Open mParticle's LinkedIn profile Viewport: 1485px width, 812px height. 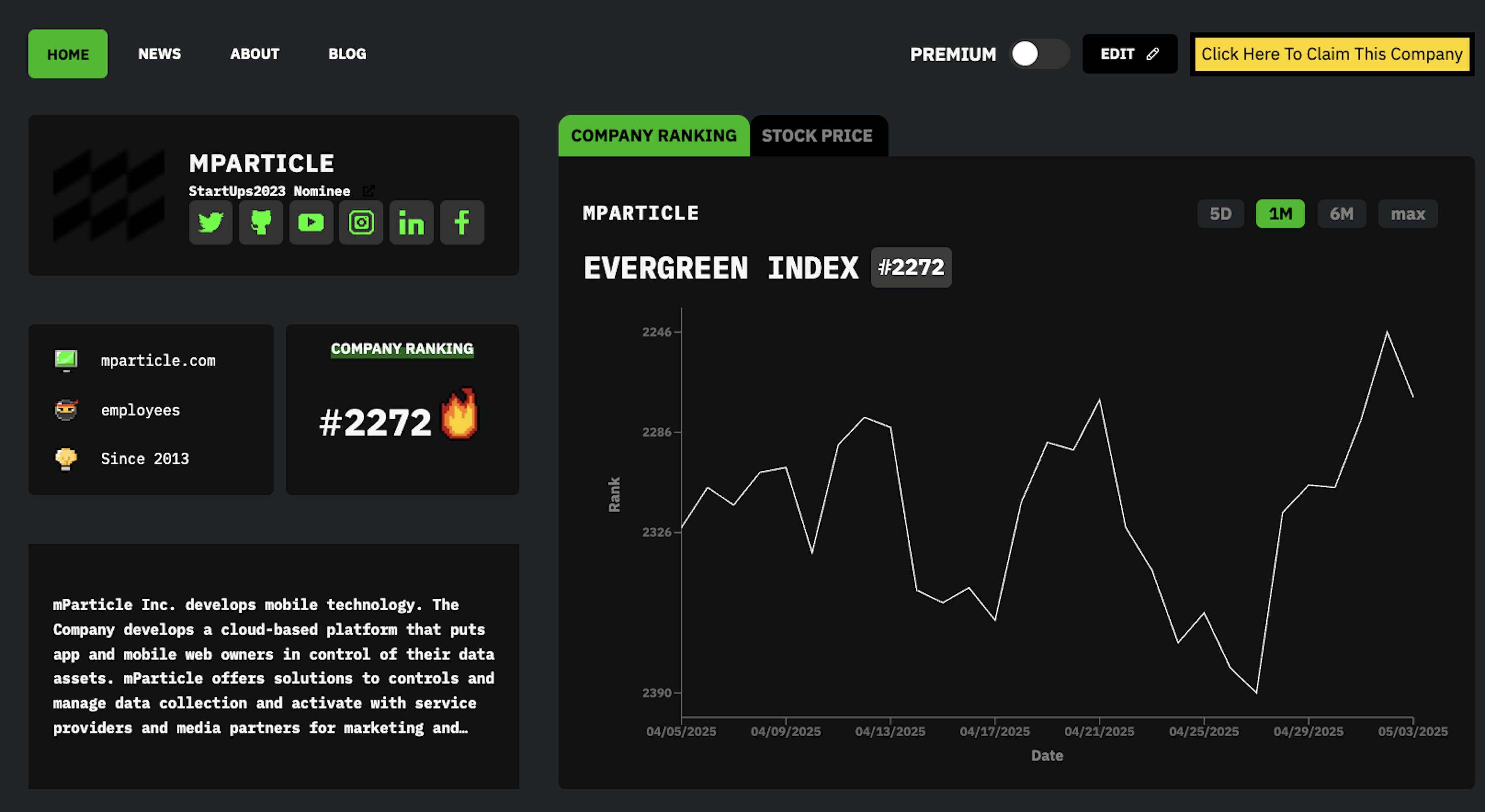click(411, 223)
